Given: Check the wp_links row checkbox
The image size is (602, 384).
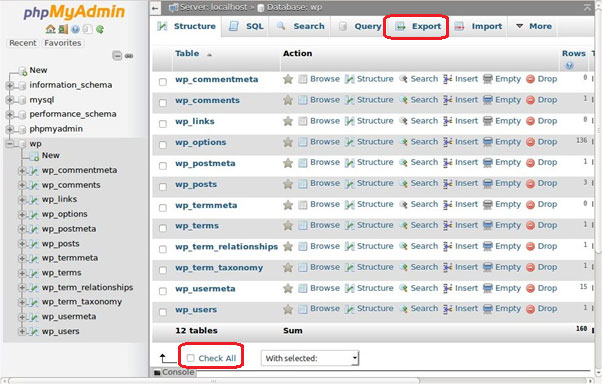Looking at the screenshot, I should point(163,124).
